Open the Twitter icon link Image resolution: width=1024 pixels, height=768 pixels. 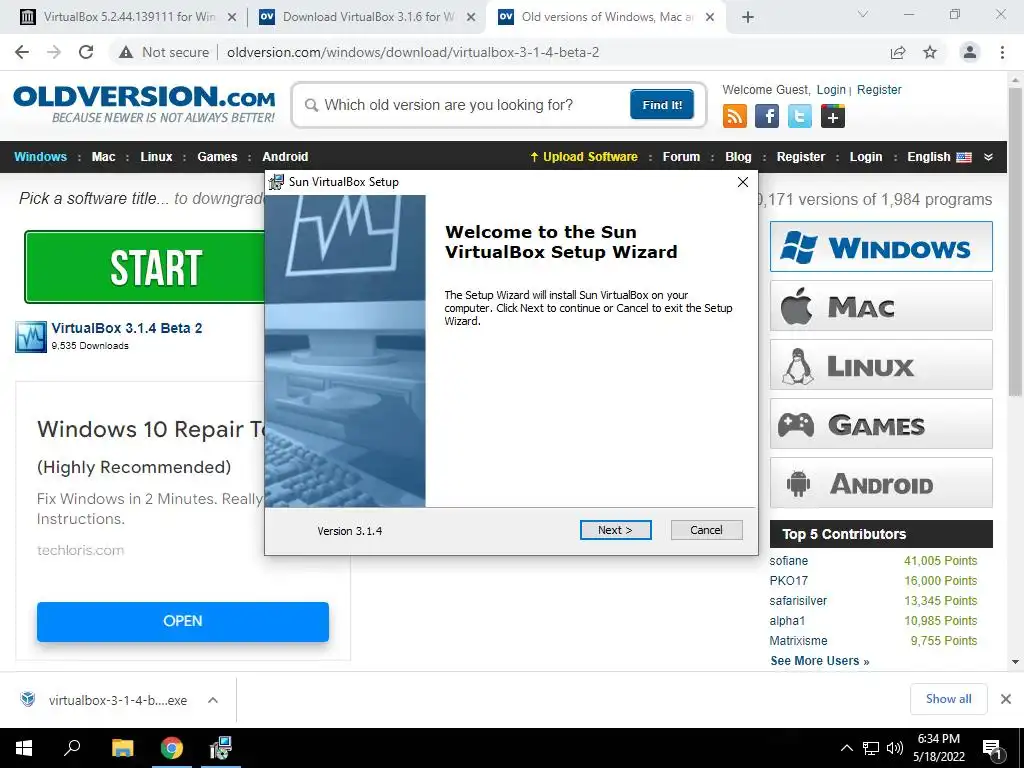tap(799, 116)
